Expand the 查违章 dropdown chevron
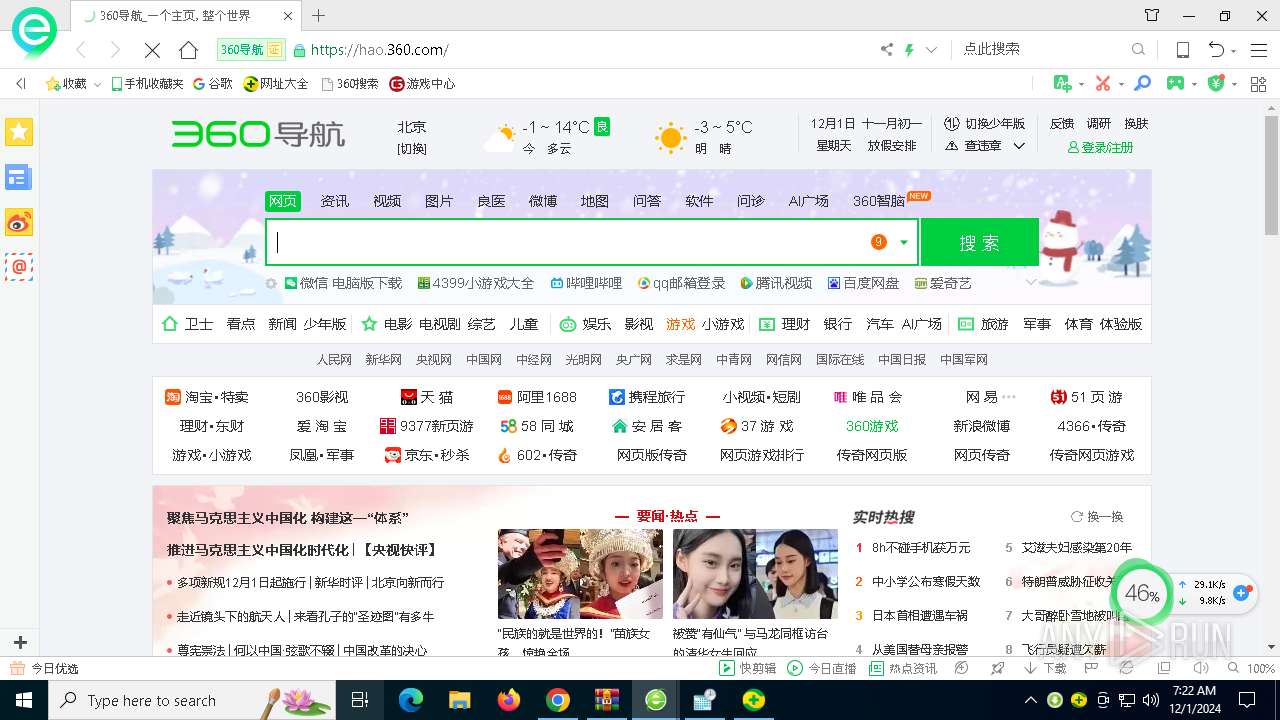Viewport: 1280px width, 720px height. click(x=1019, y=146)
